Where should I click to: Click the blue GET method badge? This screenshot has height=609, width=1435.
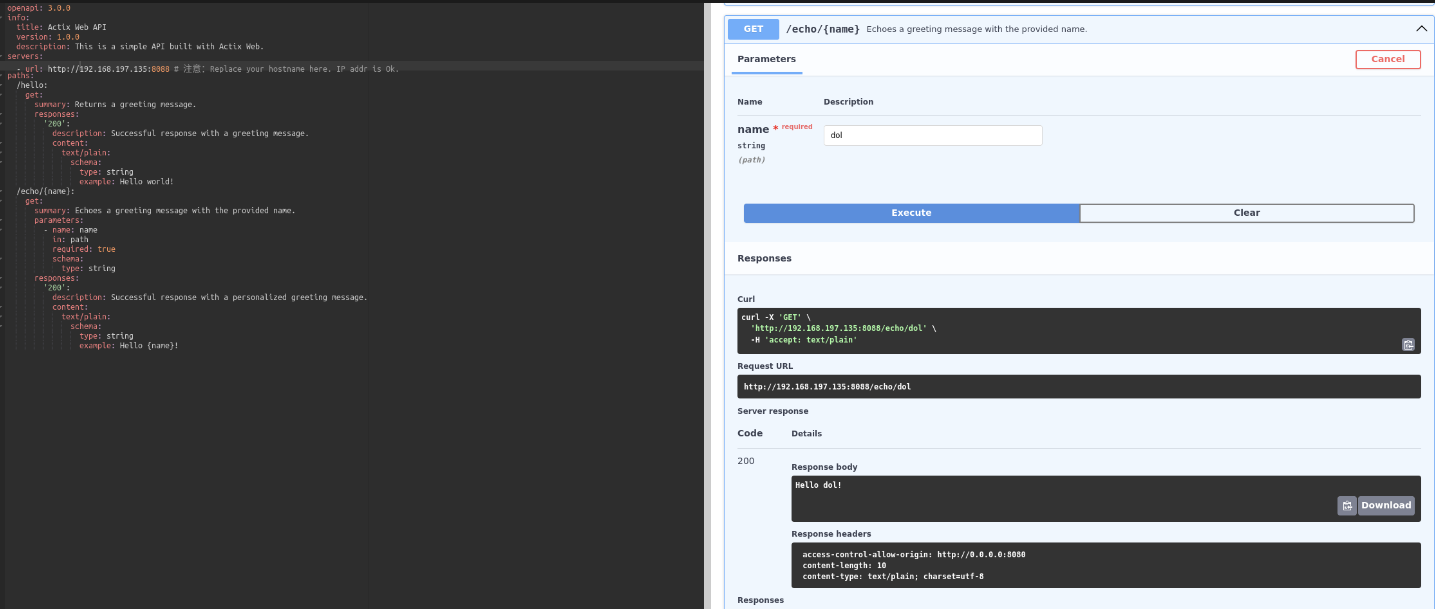(753, 29)
